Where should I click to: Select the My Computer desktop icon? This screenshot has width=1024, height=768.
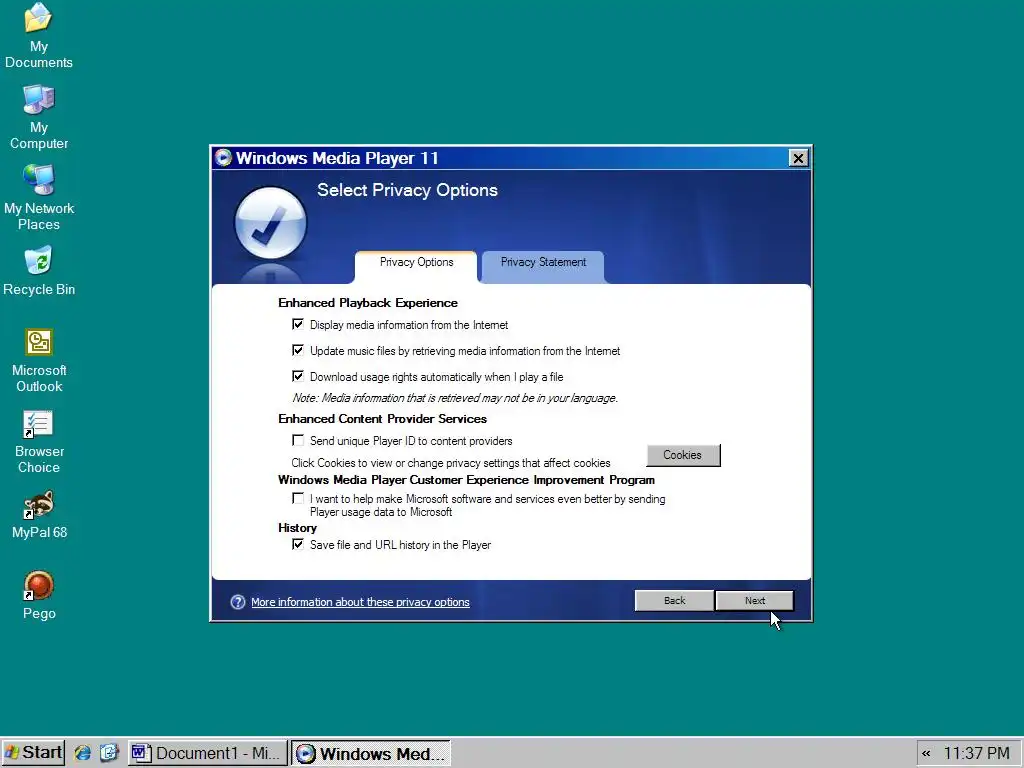[39, 118]
